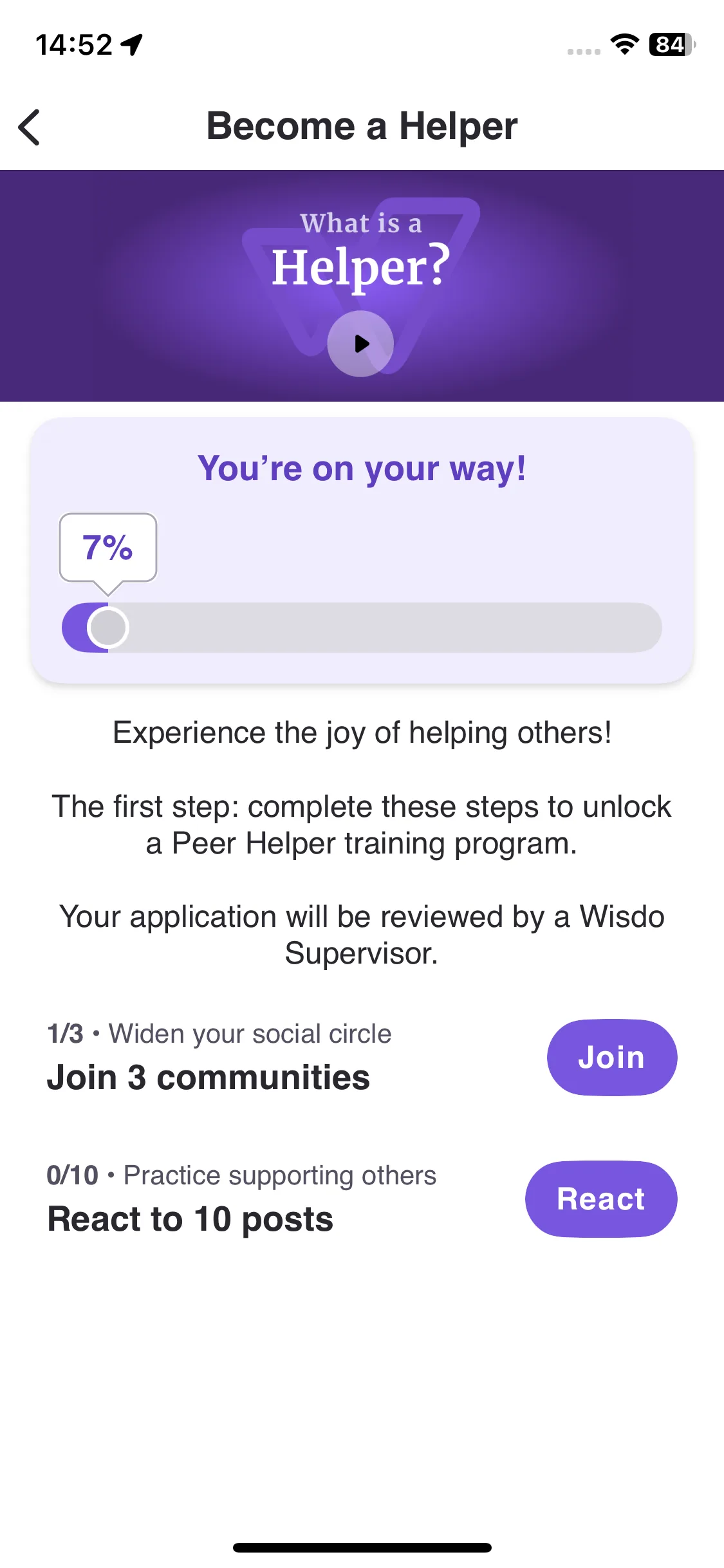Select the 'React to 10 posts' step
Image resolution: width=724 pixels, height=1568 pixels.
[x=190, y=1218]
